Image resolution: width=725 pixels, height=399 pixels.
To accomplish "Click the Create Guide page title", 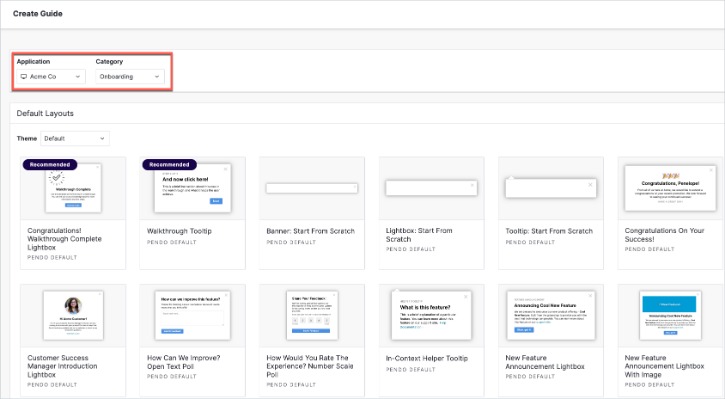I will [37, 13].
